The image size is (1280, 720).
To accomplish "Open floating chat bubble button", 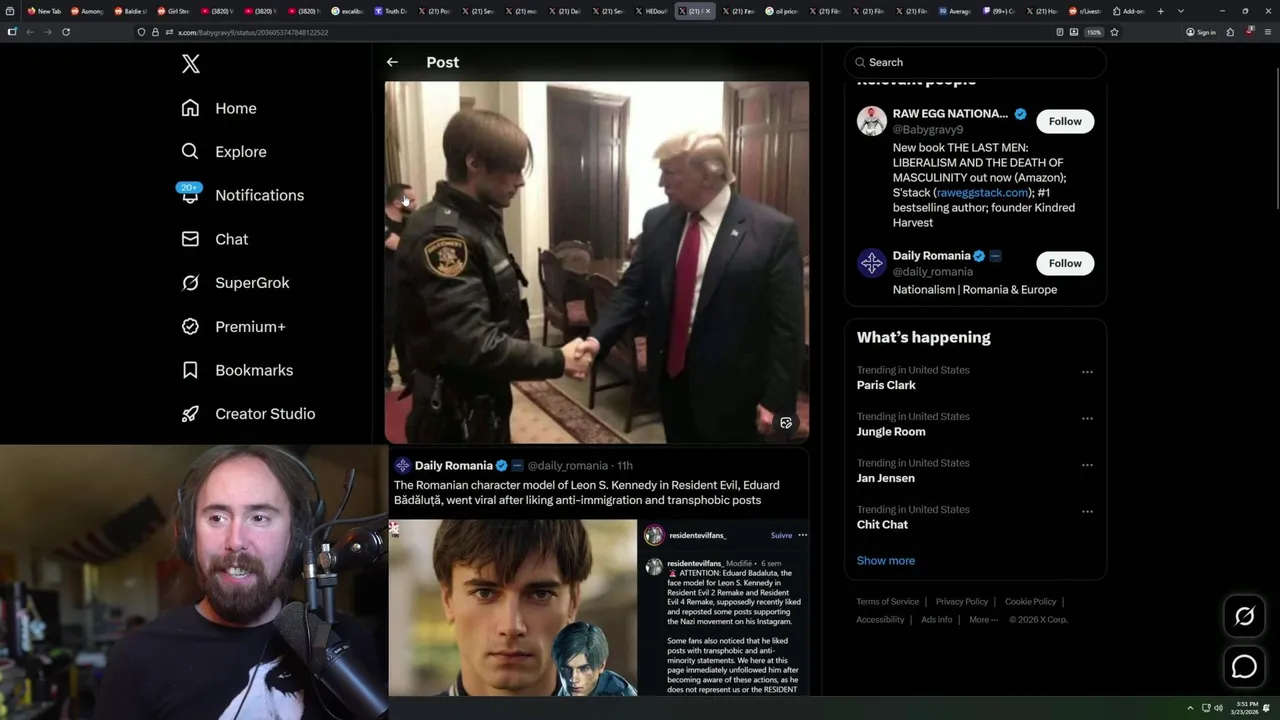I will tap(1244, 666).
